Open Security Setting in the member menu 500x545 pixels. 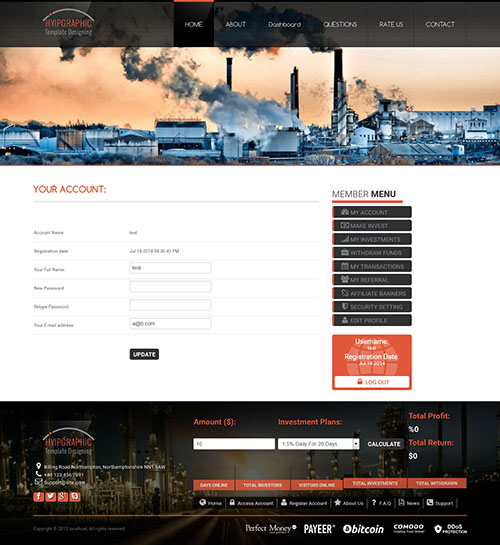click(372, 307)
